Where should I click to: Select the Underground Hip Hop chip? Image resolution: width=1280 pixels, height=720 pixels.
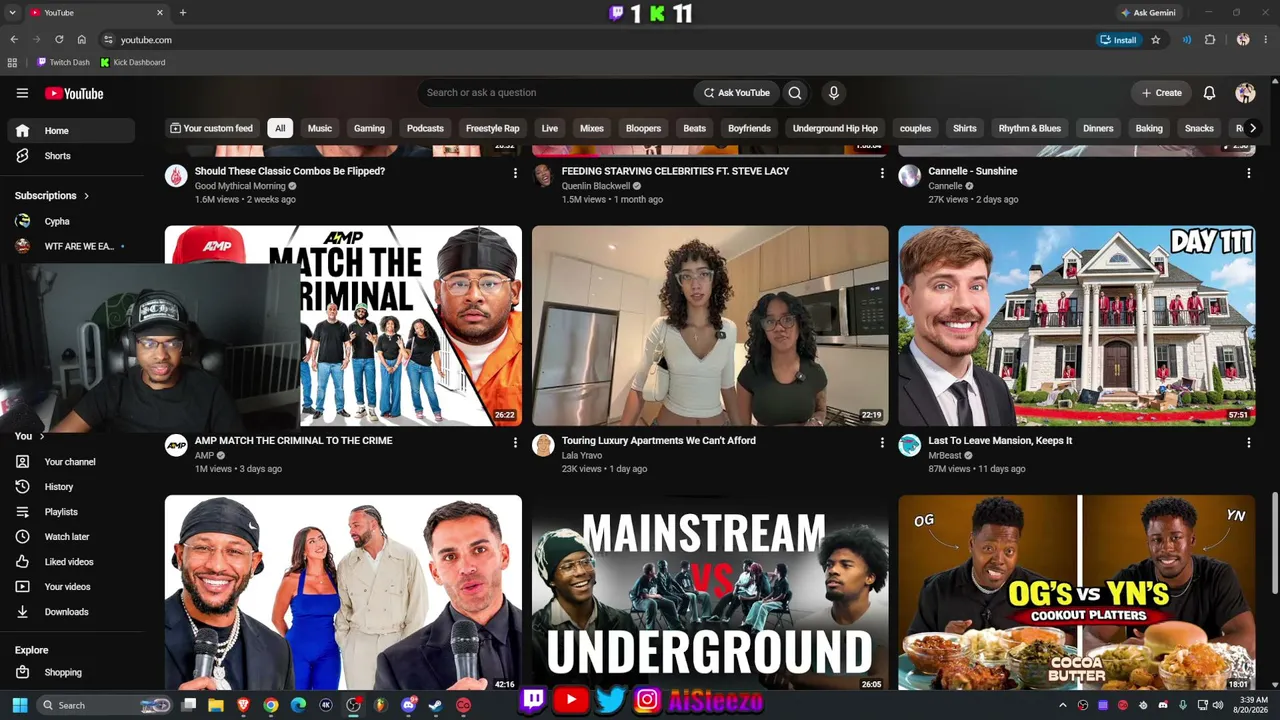click(x=835, y=128)
